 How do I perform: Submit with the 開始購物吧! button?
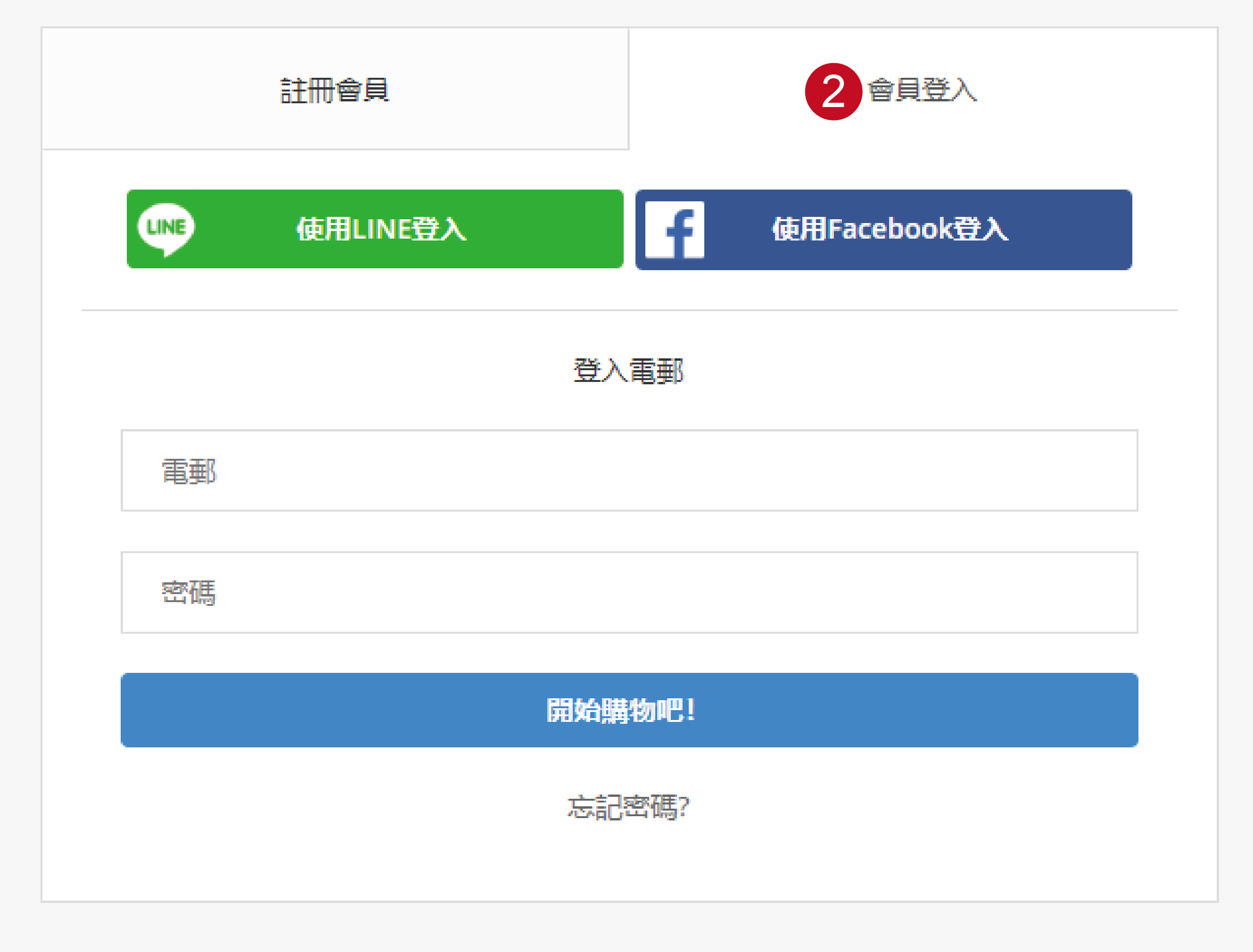[x=629, y=710]
